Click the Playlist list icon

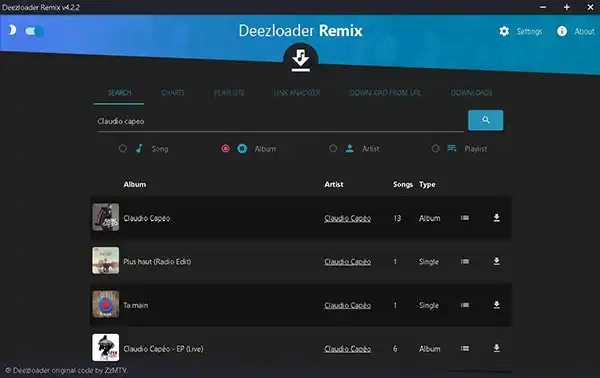pos(452,148)
